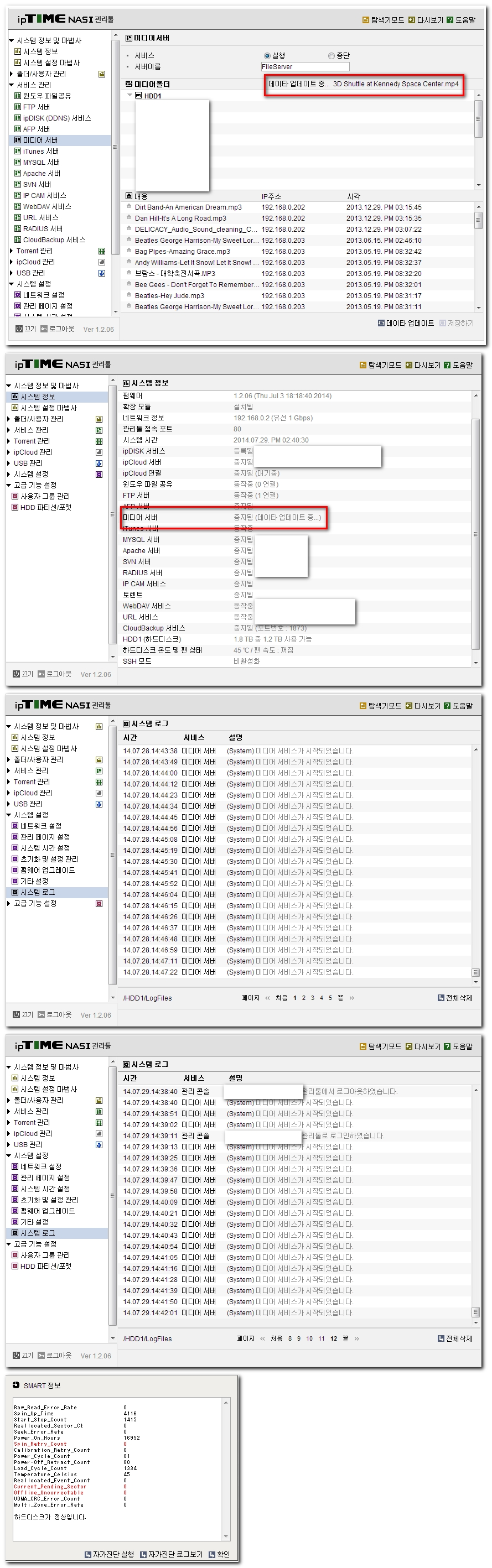Expand Torrent 관리 in the 미디어서버 window
This screenshot has height=1568, width=492.
point(12,251)
